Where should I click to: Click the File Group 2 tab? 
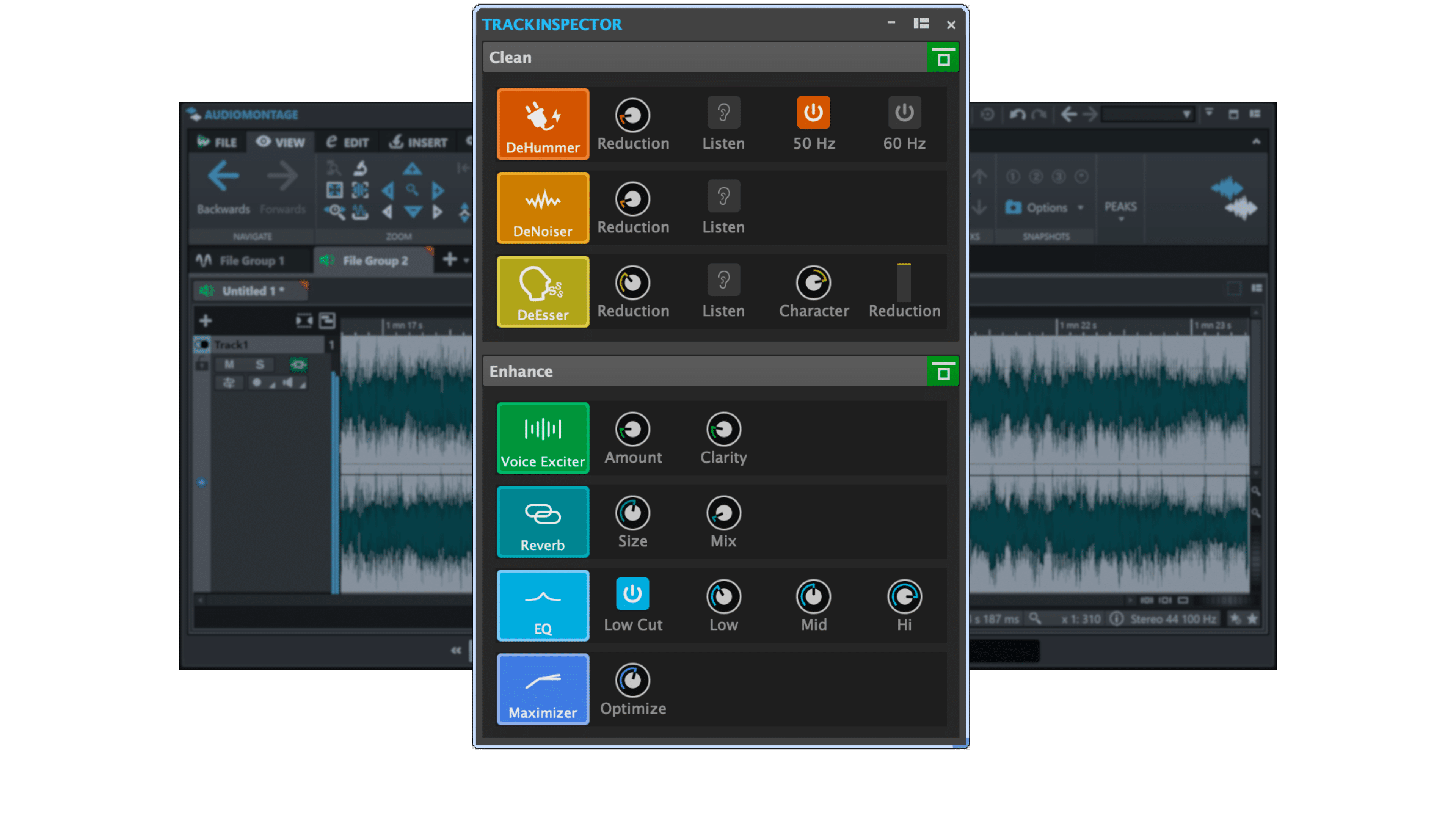point(378,260)
